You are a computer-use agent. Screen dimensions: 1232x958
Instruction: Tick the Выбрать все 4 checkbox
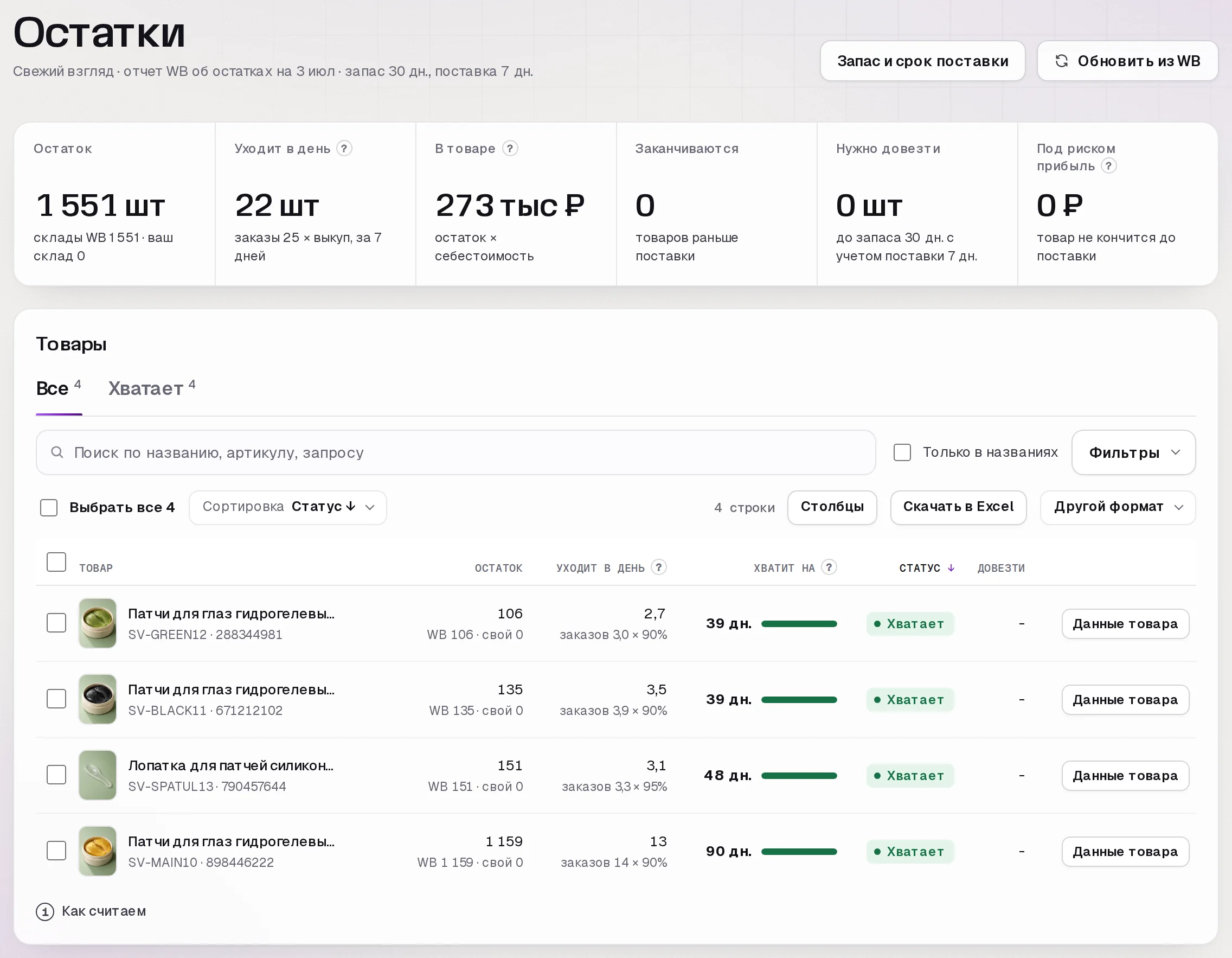[49, 507]
